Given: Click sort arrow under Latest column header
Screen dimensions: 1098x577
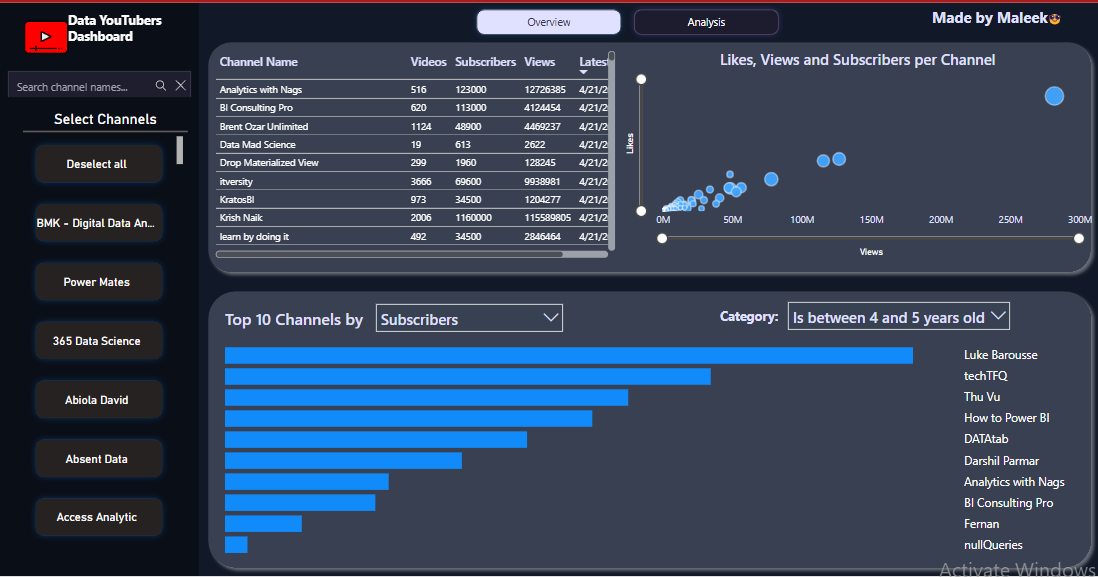Looking at the screenshot, I should point(584,72).
